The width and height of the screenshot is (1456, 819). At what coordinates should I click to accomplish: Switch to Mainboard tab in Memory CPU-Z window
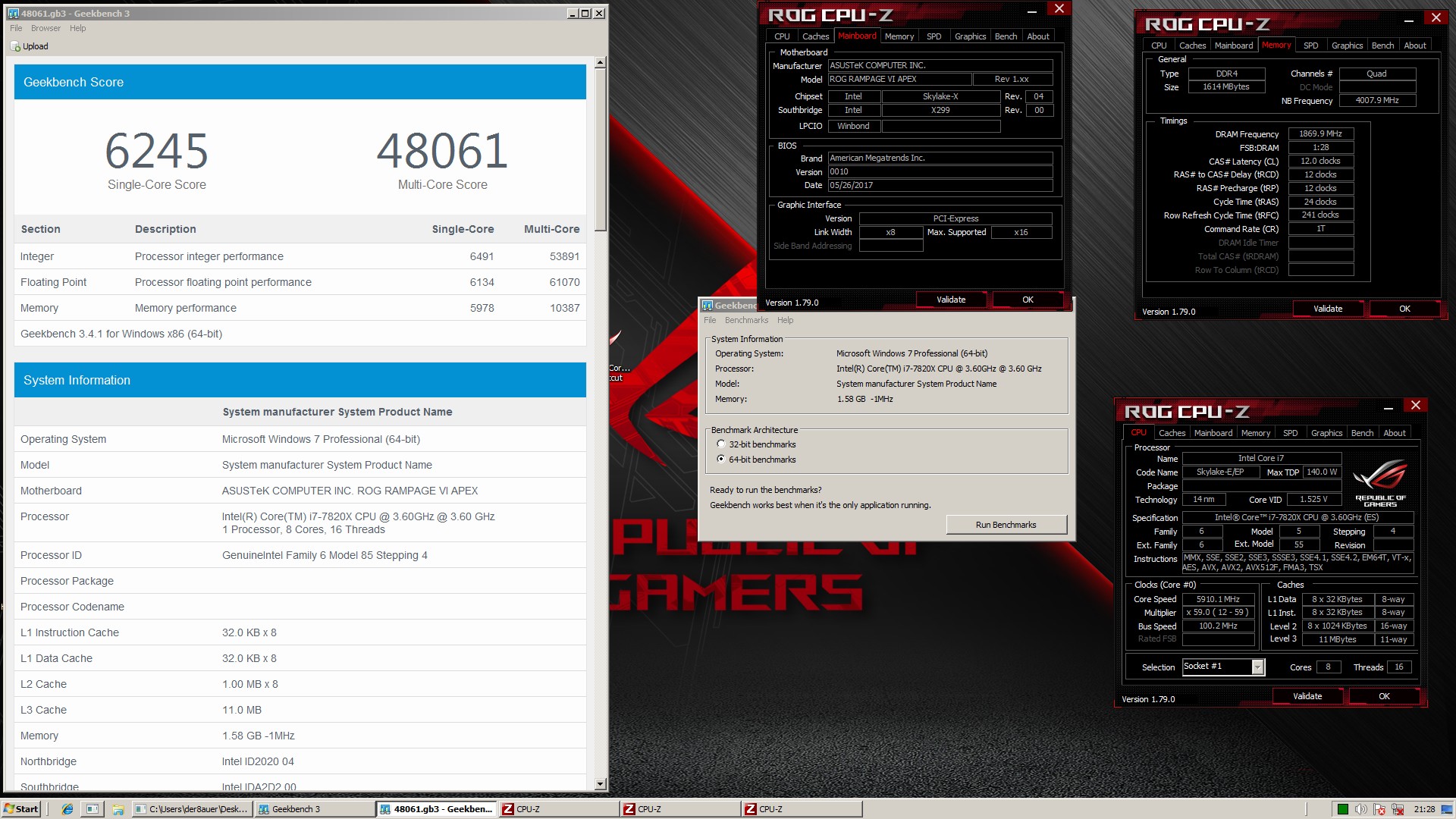coord(1233,45)
